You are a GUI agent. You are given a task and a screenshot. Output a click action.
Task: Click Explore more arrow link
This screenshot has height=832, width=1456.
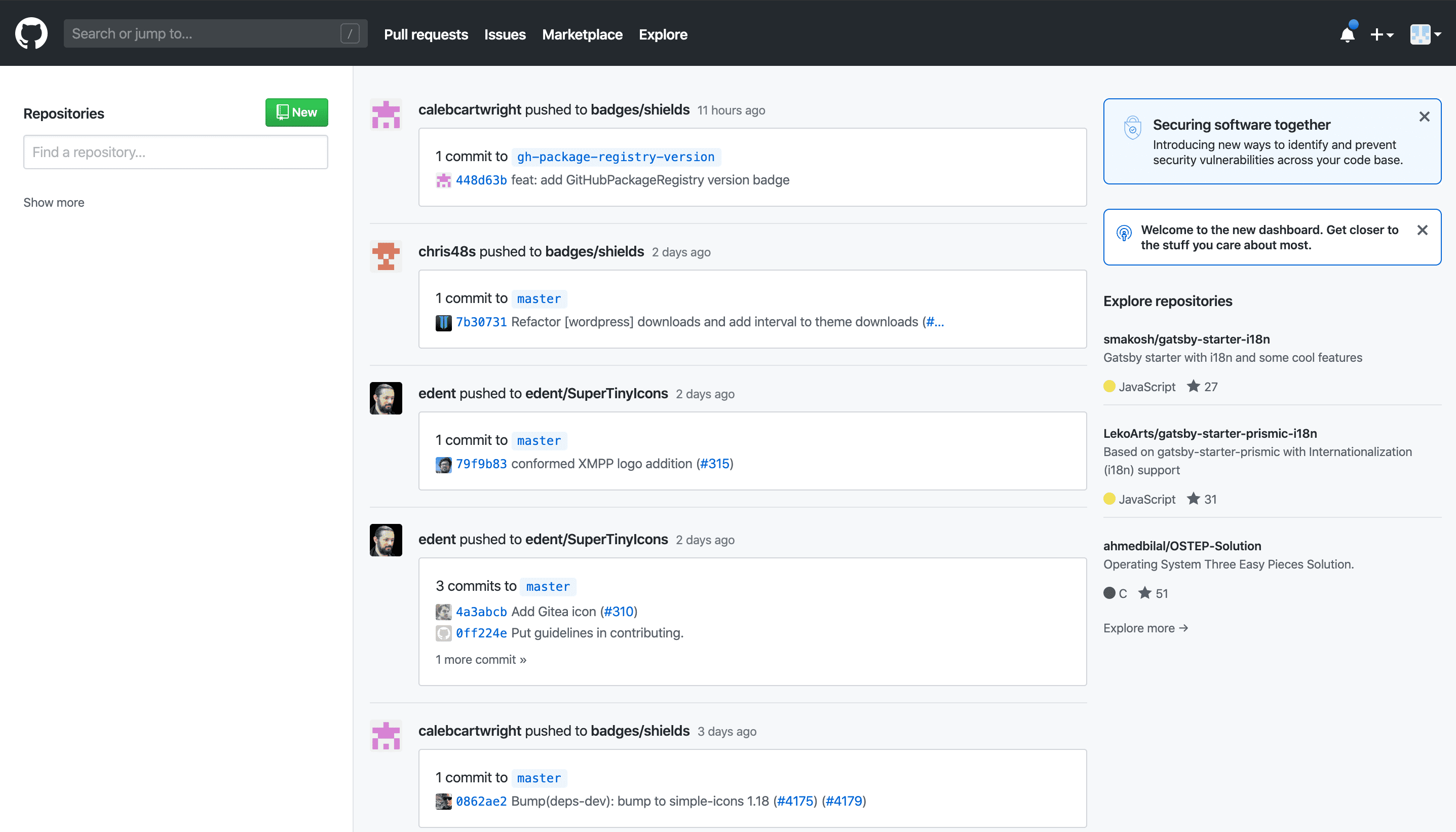click(x=1145, y=628)
